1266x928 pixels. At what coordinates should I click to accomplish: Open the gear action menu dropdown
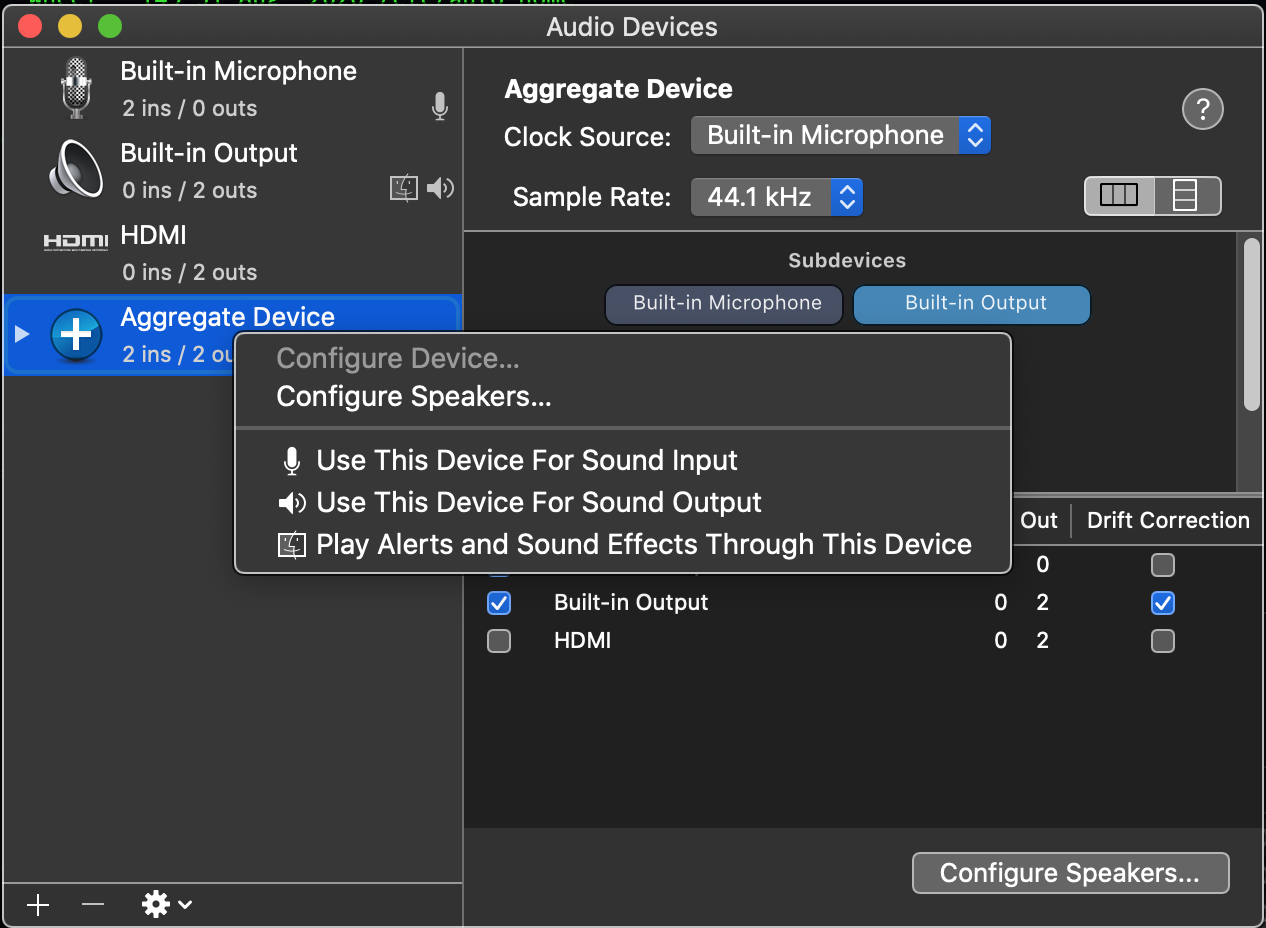click(166, 905)
